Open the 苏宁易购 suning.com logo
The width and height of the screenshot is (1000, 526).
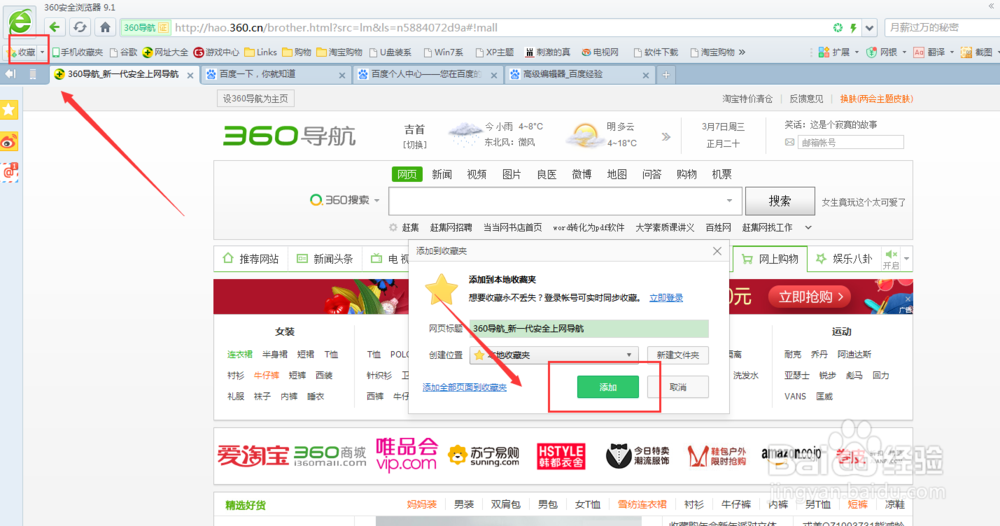(484, 455)
